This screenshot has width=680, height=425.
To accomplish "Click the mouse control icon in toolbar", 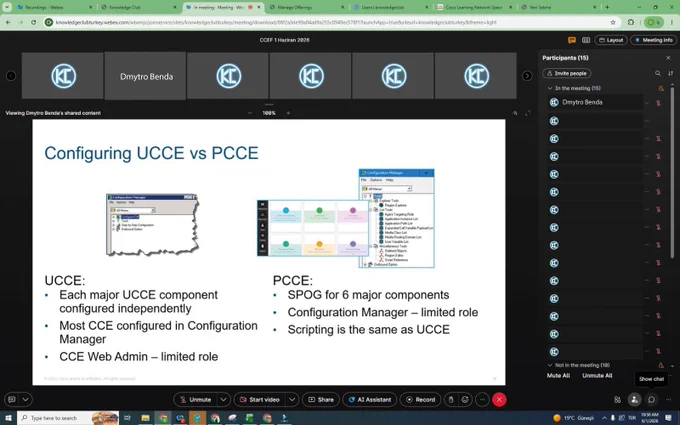I will point(451,399).
